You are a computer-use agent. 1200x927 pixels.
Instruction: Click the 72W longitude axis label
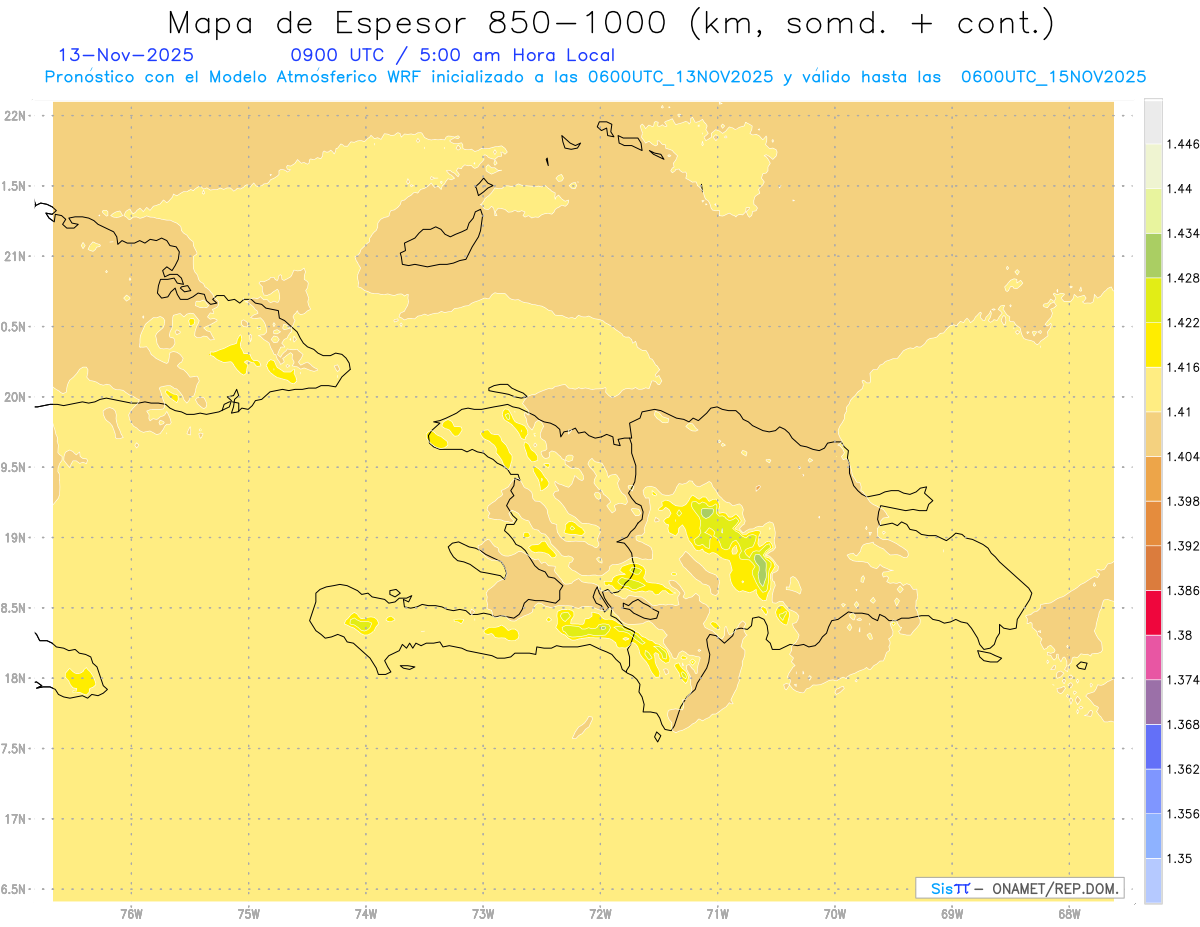[600, 914]
